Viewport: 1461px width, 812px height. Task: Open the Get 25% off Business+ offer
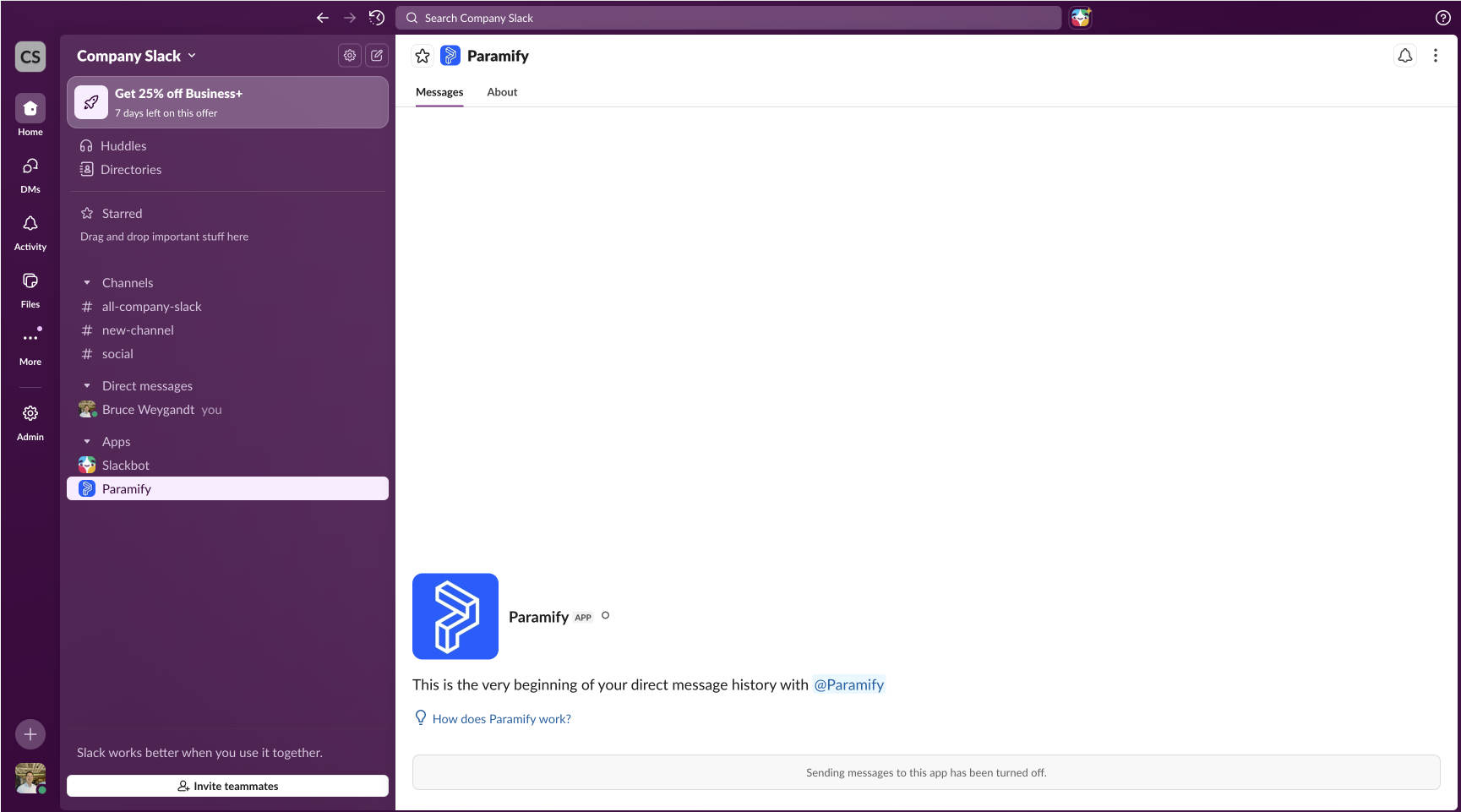tap(227, 102)
